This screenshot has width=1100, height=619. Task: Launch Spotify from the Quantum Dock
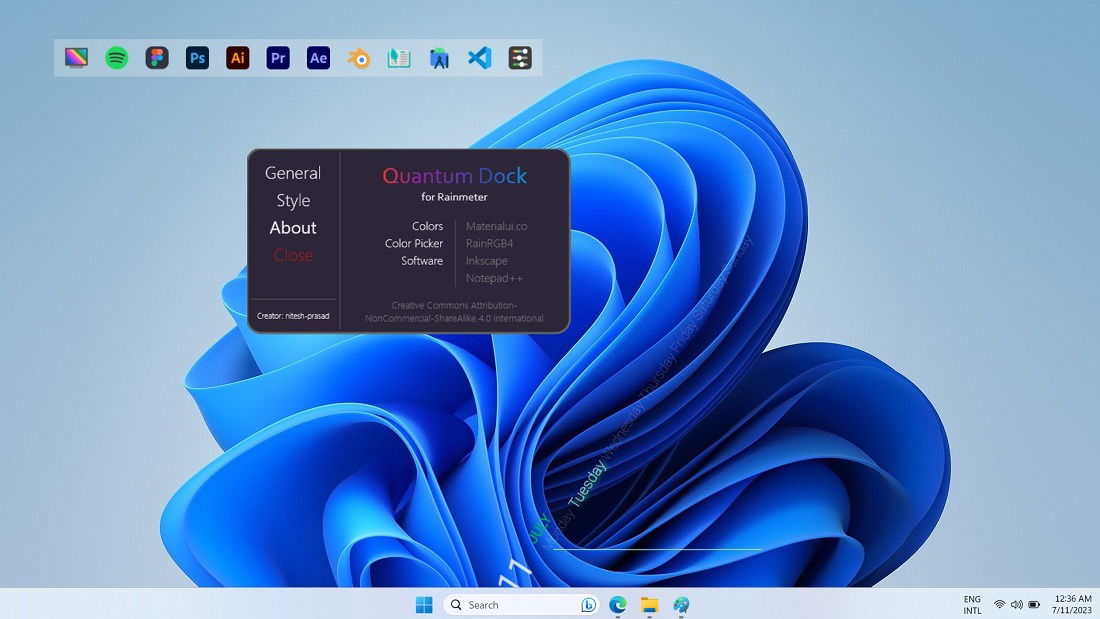pyautogui.click(x=117, y=57)
